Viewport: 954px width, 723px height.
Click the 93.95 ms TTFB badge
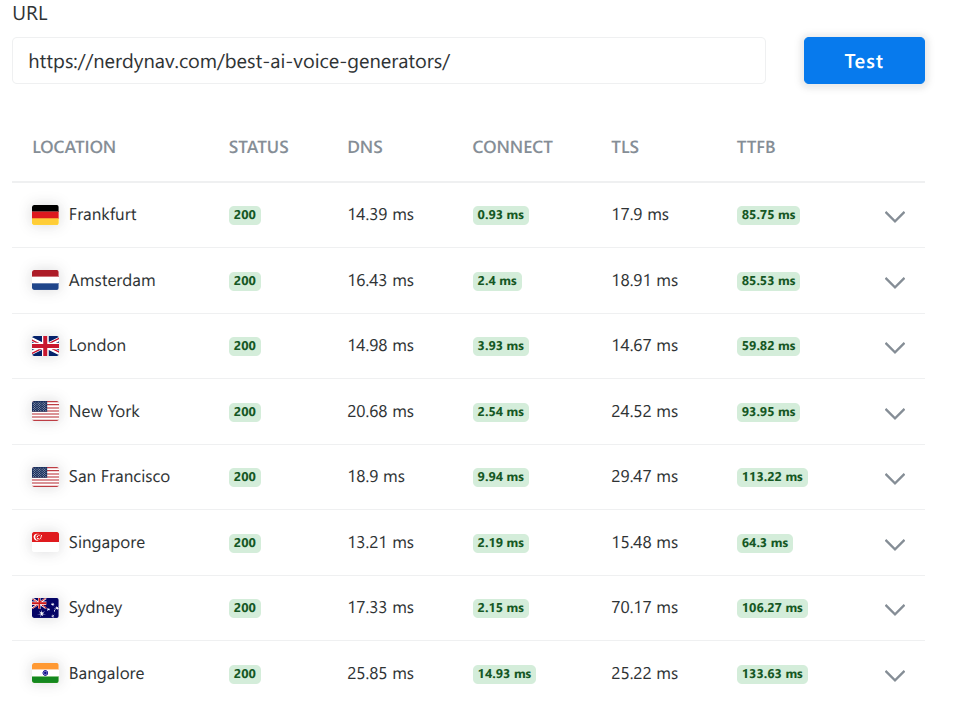point(768,411)
